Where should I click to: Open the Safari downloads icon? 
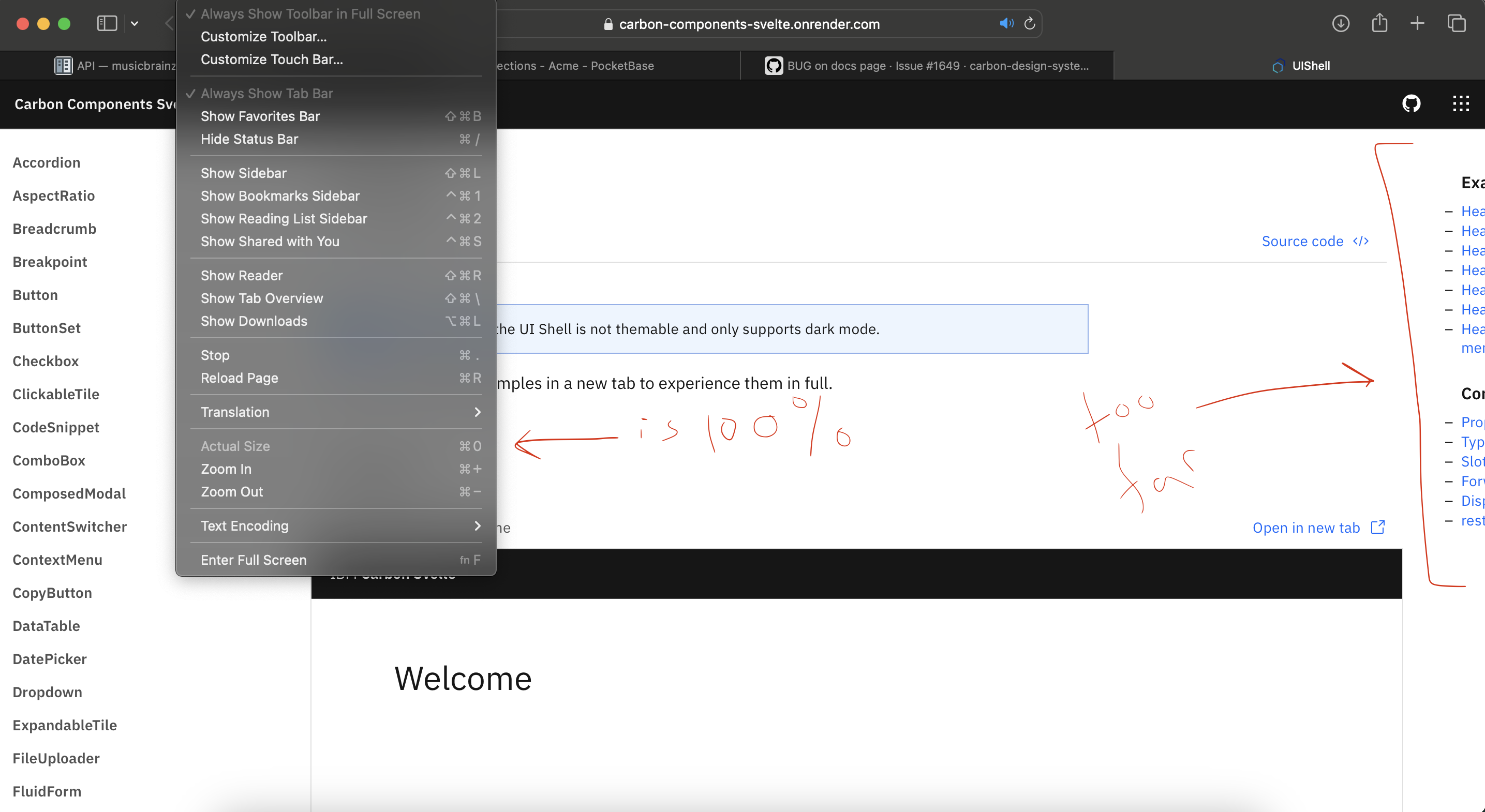point(1340,24)
